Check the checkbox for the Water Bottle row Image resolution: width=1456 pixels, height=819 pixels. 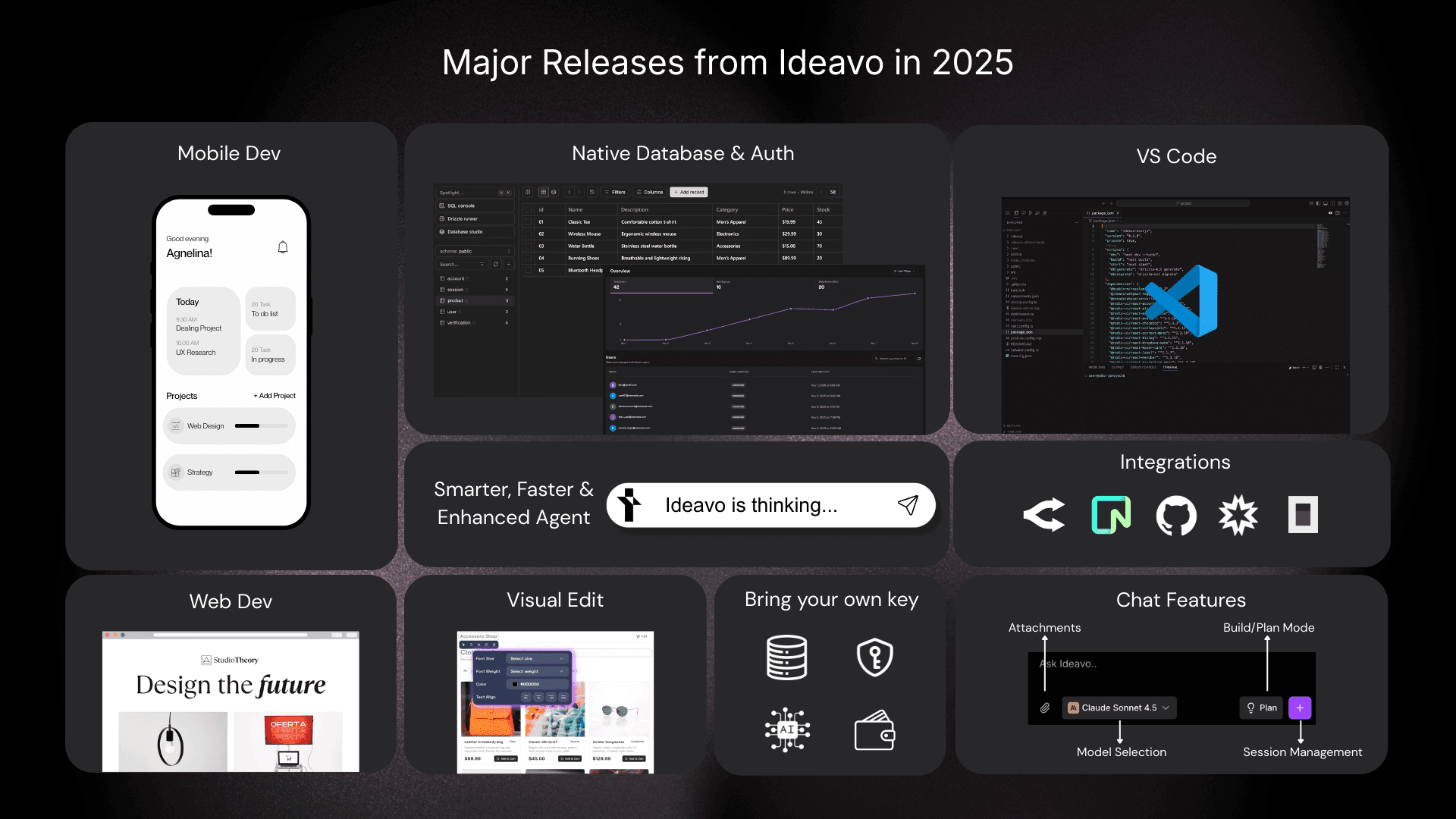528,246
